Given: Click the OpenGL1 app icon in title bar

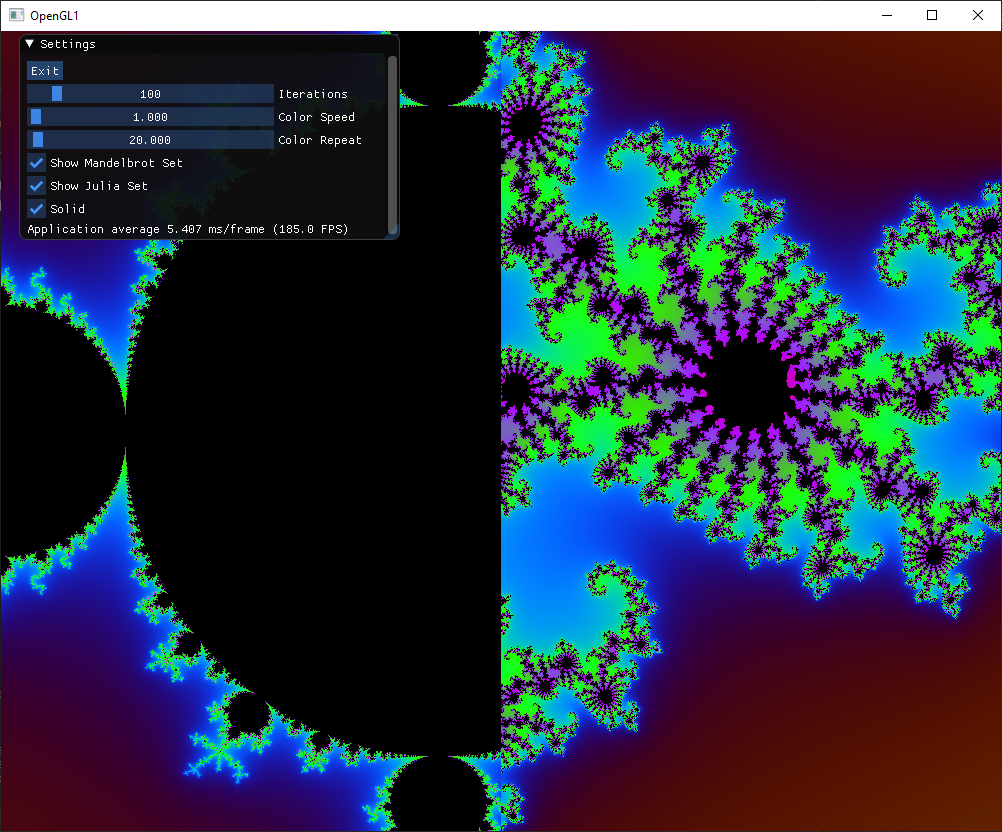Looking at the screenshot, I should click(16, 15).
